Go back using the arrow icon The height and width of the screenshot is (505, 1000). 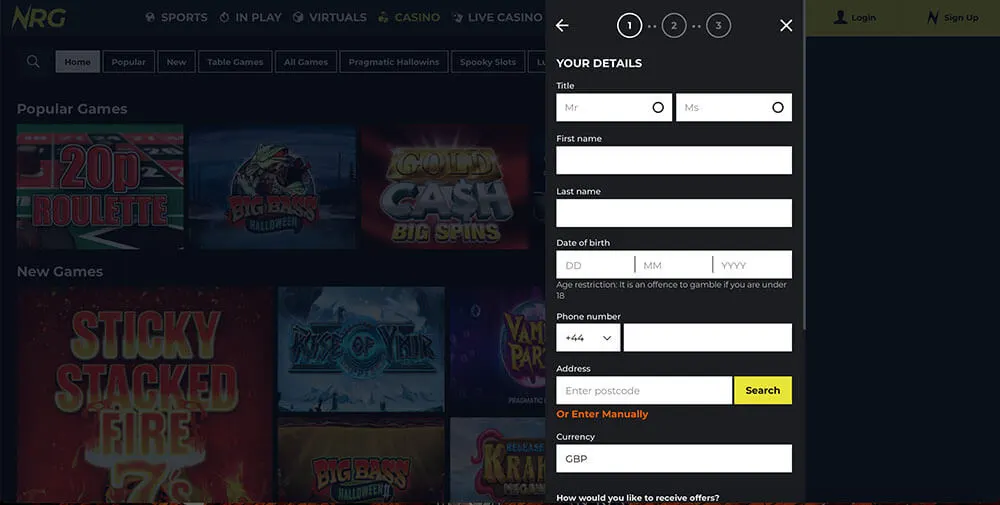[x=562, y=26]
